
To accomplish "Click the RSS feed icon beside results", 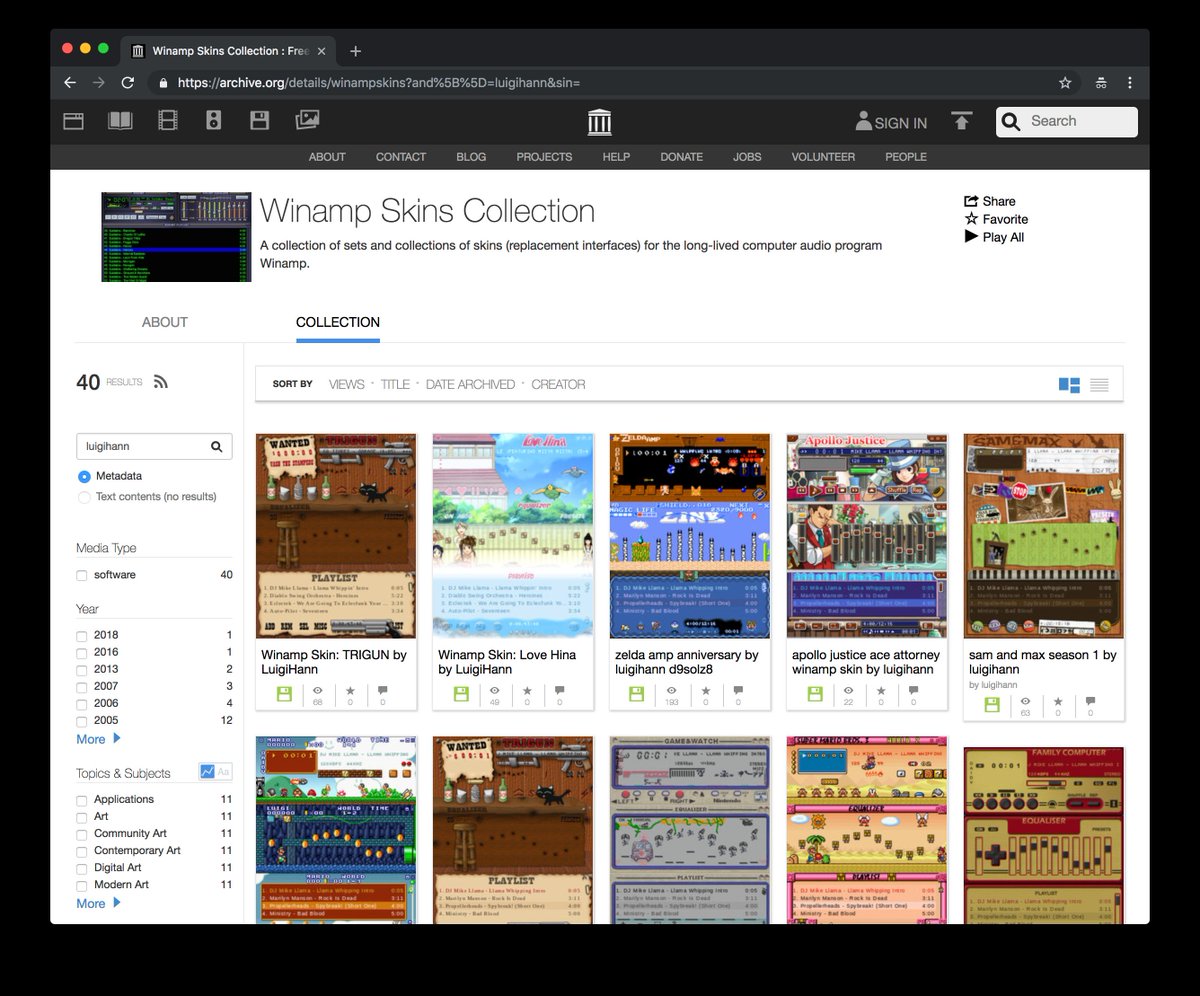I will tap(161, 381).
